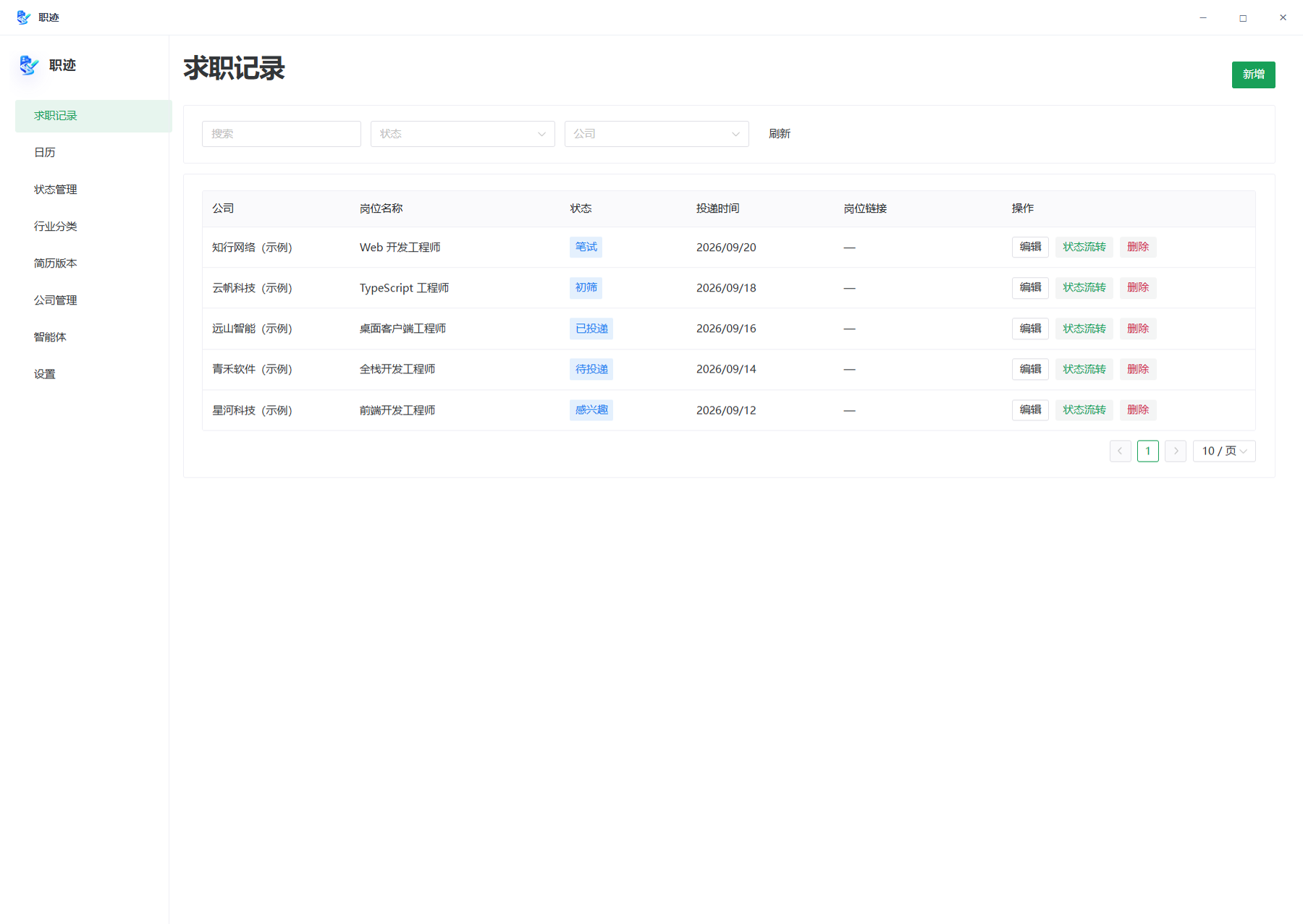Viewport: 1303px width, 924px height.
Task: Click the 感兴趣 status tag
Action: point(591,410)
